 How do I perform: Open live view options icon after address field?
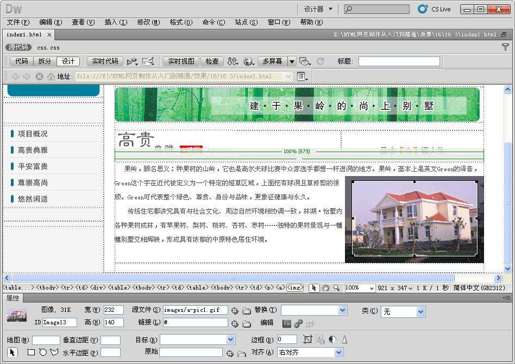pos(302,76)
